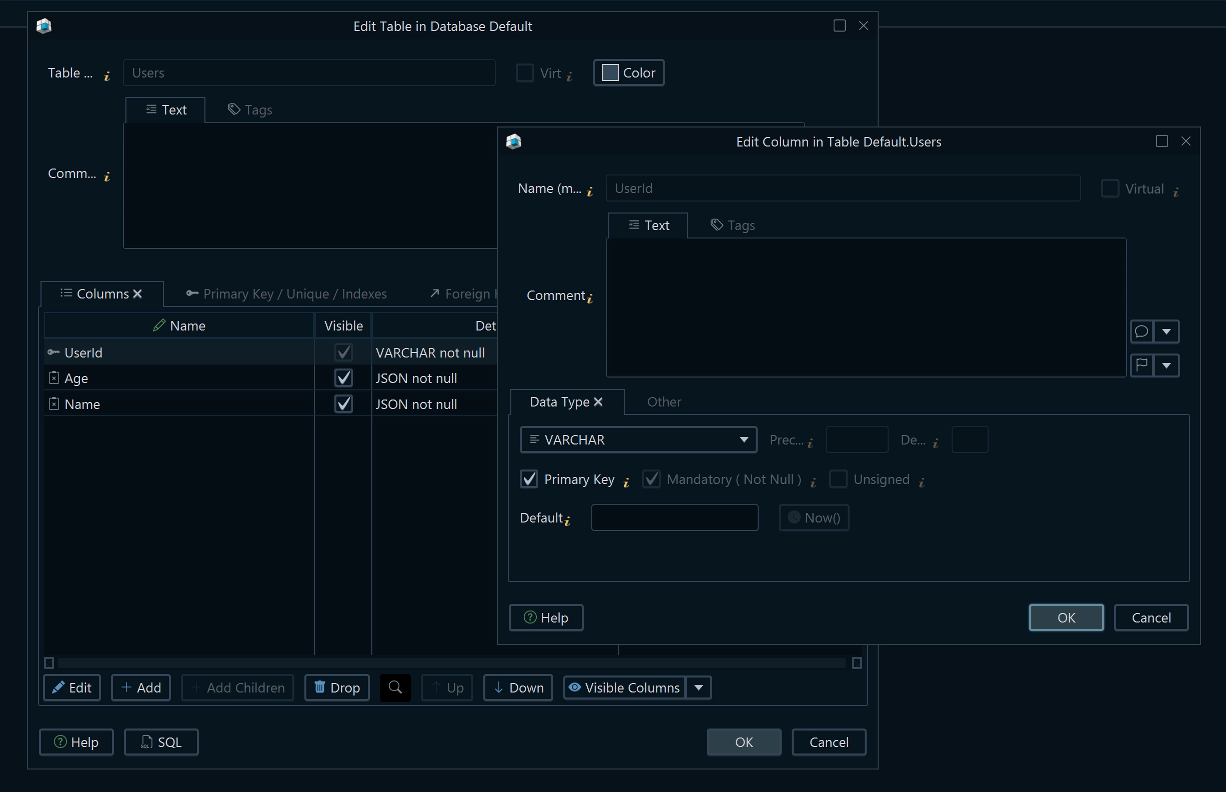Screen dimensions: 1226x792
Task: Click the flag icon in column dialog
Action: tap(1141, 365)
